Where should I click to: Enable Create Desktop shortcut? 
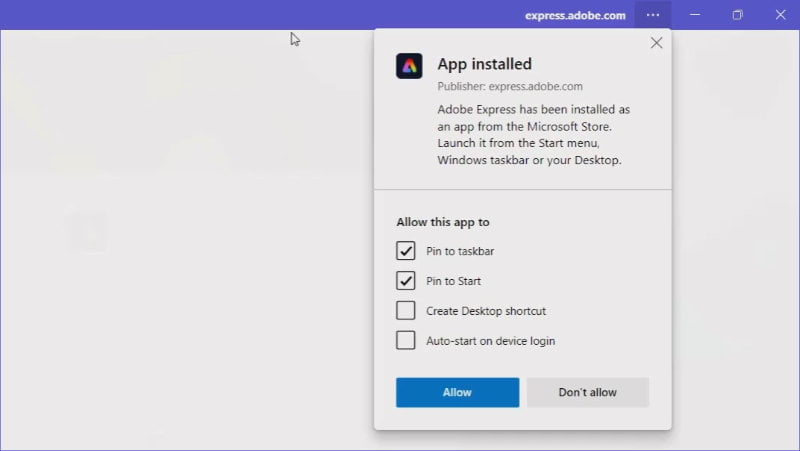coord(406,310)
